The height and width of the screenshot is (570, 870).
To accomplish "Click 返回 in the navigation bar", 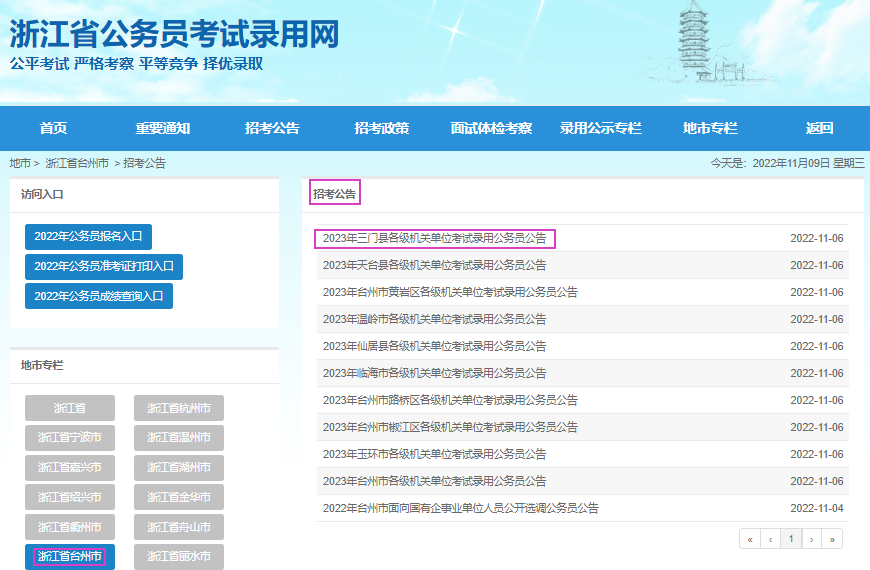I will tap(819, 128).
